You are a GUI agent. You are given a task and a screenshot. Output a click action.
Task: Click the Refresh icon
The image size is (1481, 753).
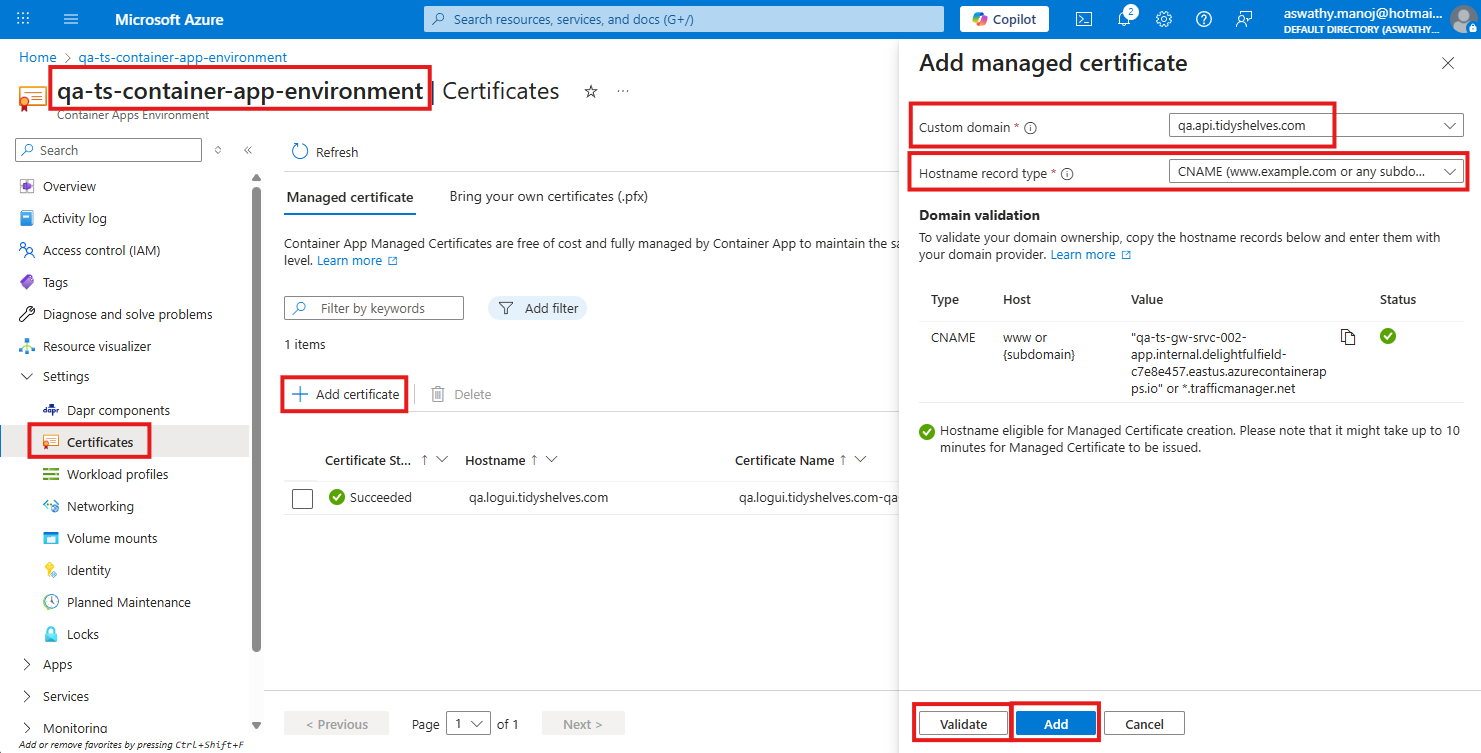click(x=300, y=152)
